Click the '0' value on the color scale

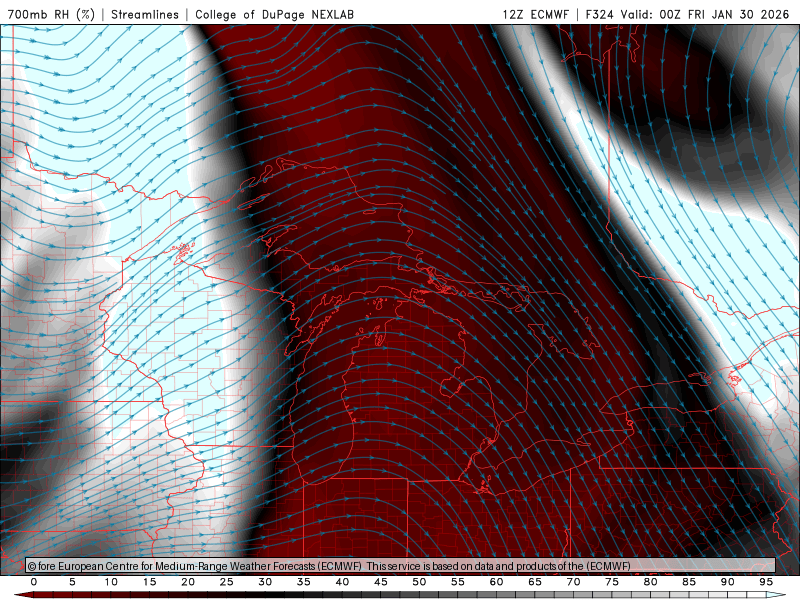34,582
